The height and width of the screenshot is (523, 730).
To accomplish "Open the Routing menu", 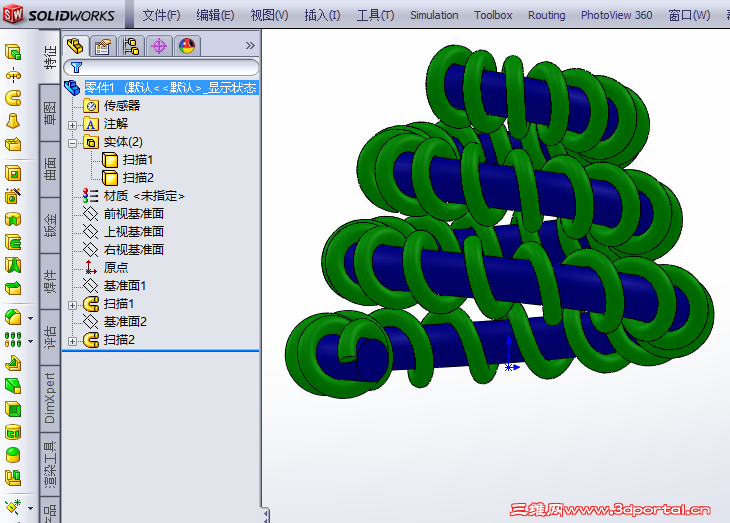I will pyautogui.click(x=547, y=15).
